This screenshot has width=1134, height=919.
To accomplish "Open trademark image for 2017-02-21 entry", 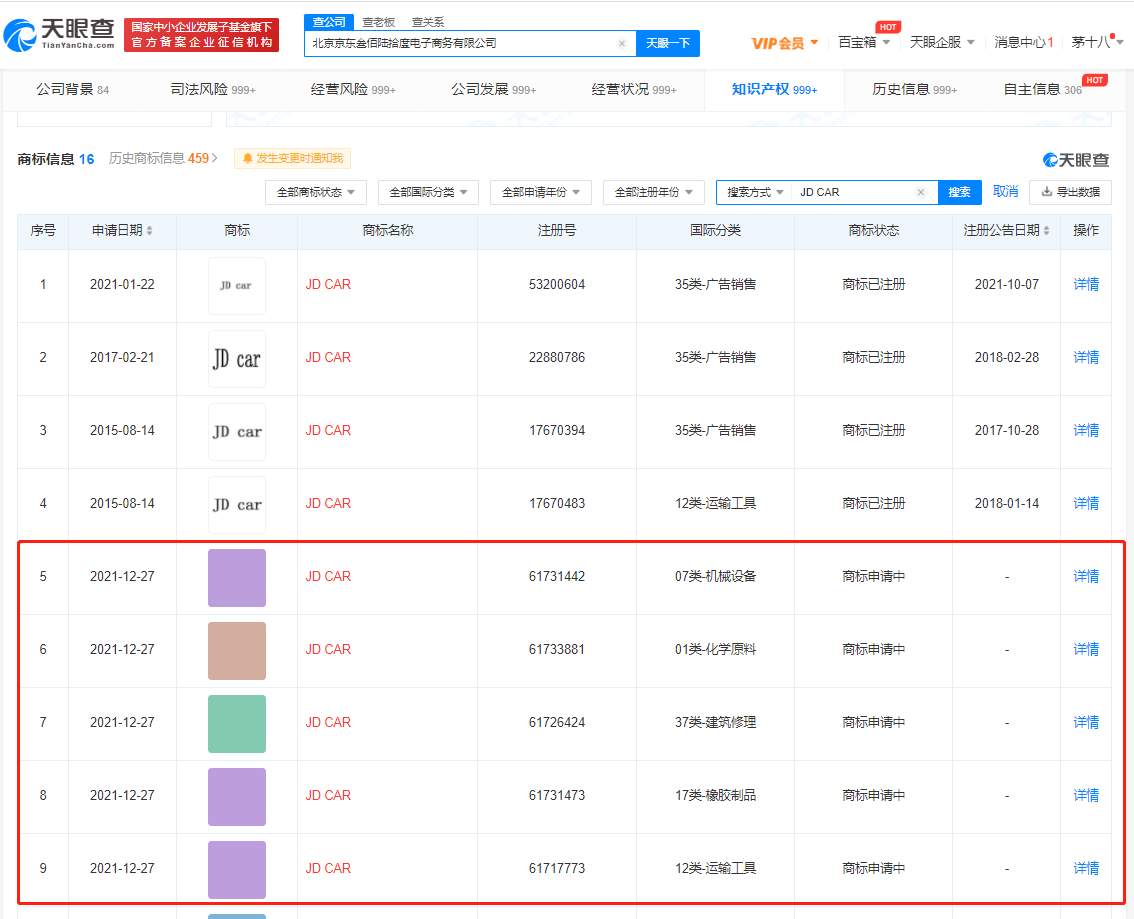I will pyautogui.click(x=236, y=359).
